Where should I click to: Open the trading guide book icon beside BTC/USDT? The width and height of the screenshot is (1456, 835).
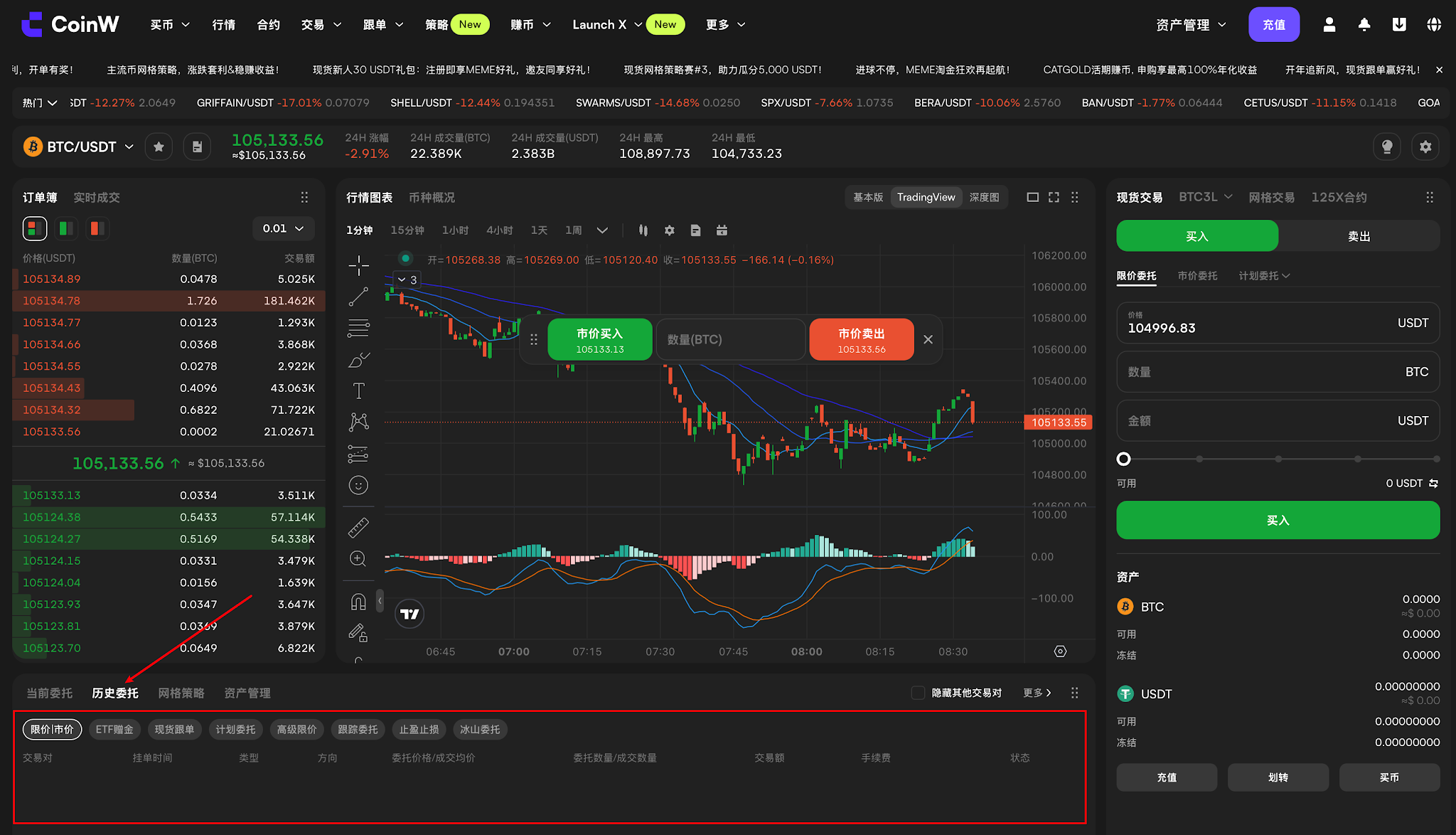pos(197,147)
